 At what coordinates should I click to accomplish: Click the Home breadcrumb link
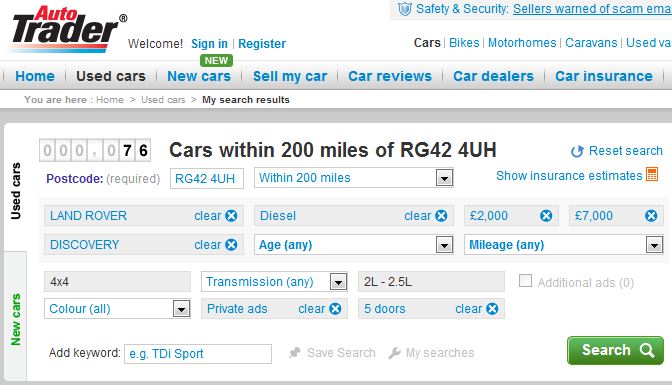point(110,100)
